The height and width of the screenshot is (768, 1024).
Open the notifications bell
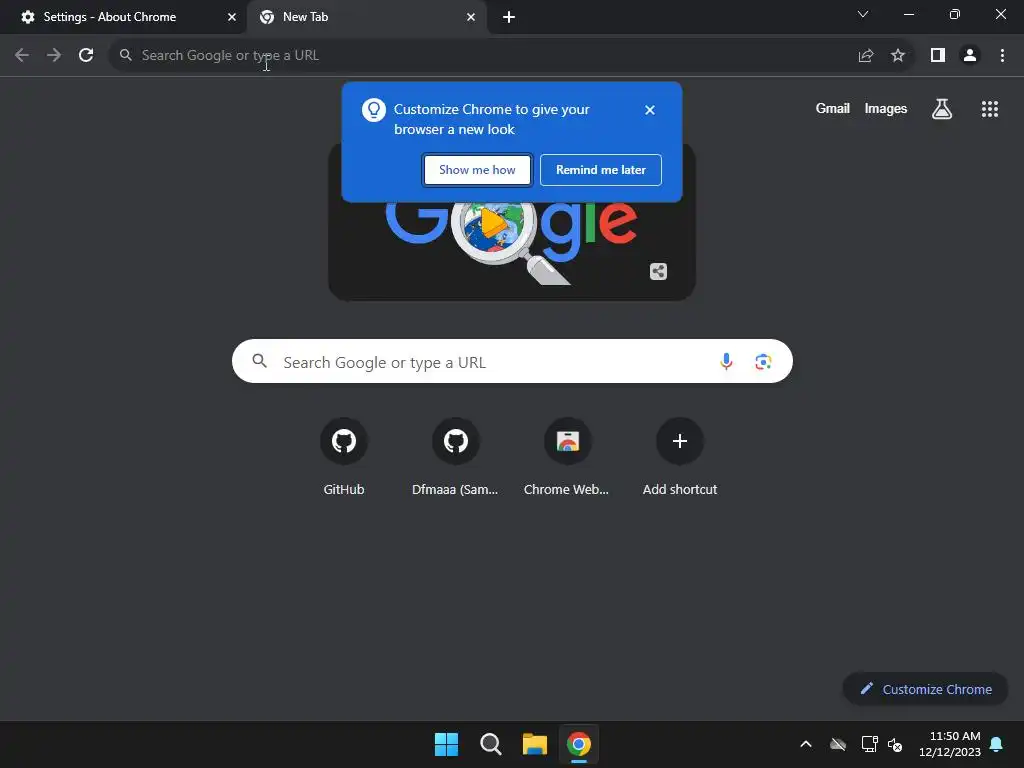point(997,744)
